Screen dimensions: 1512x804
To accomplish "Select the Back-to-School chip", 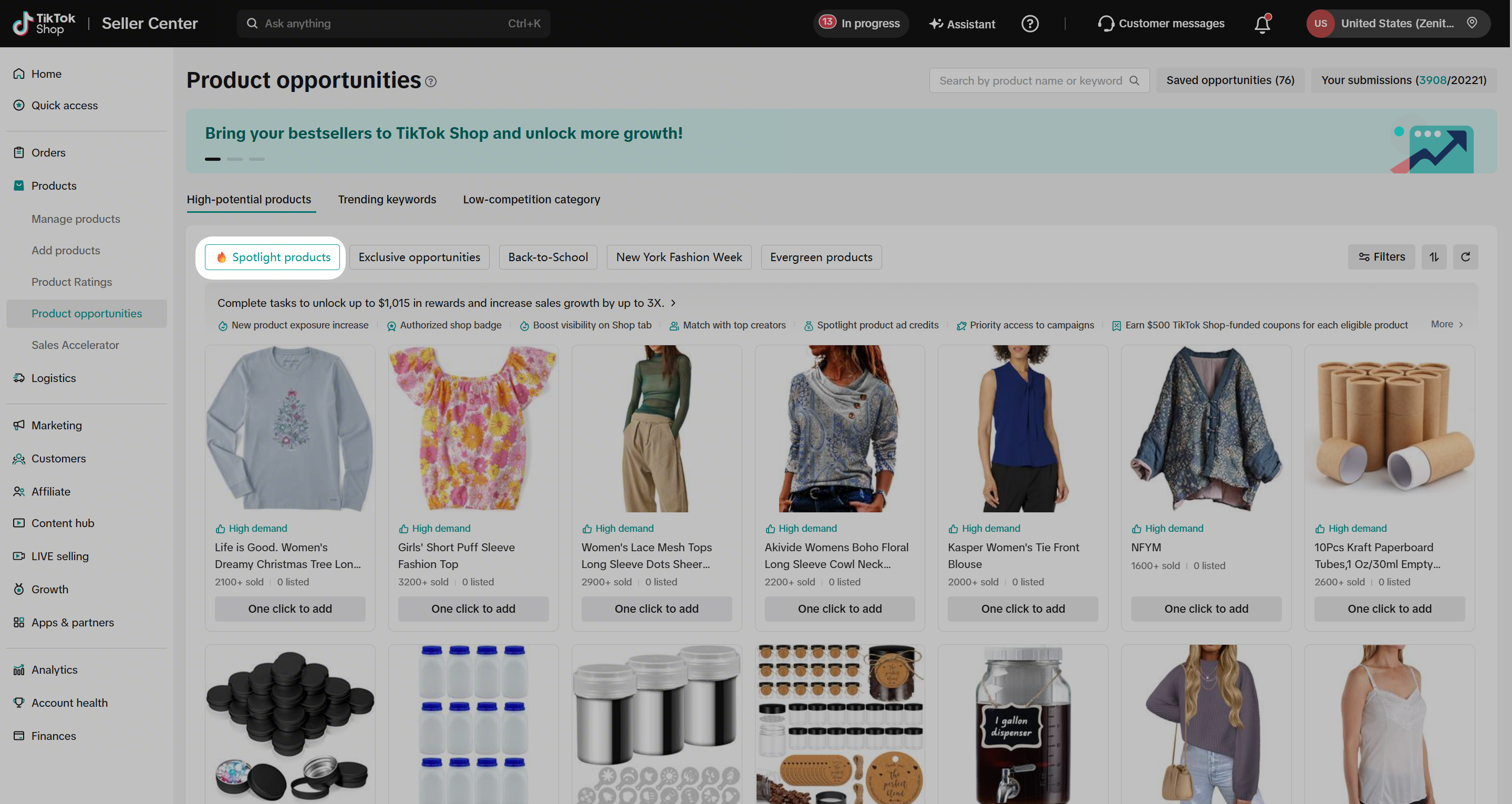I will tap(547, 257).
